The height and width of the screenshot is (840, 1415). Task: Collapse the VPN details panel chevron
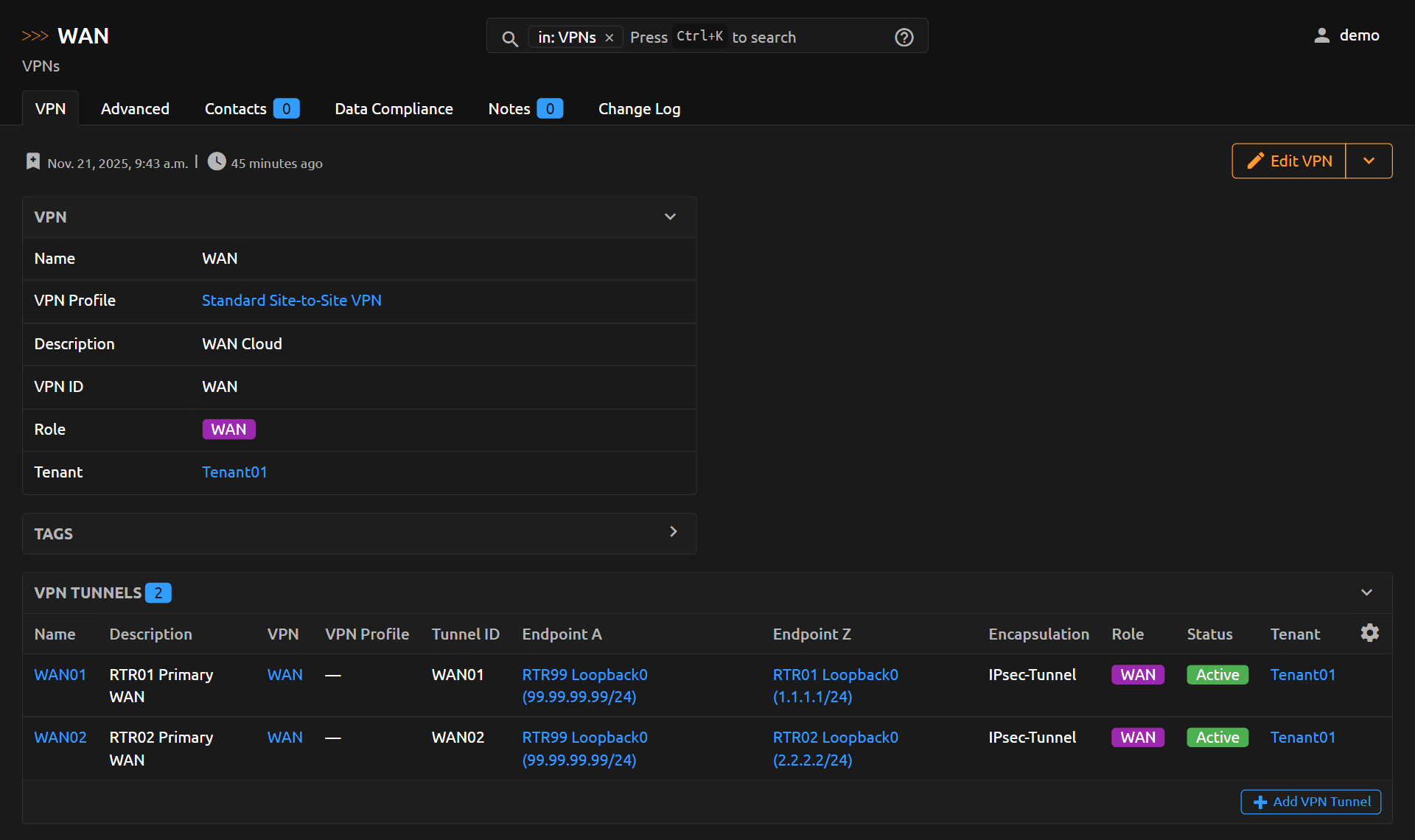(670, 216)
